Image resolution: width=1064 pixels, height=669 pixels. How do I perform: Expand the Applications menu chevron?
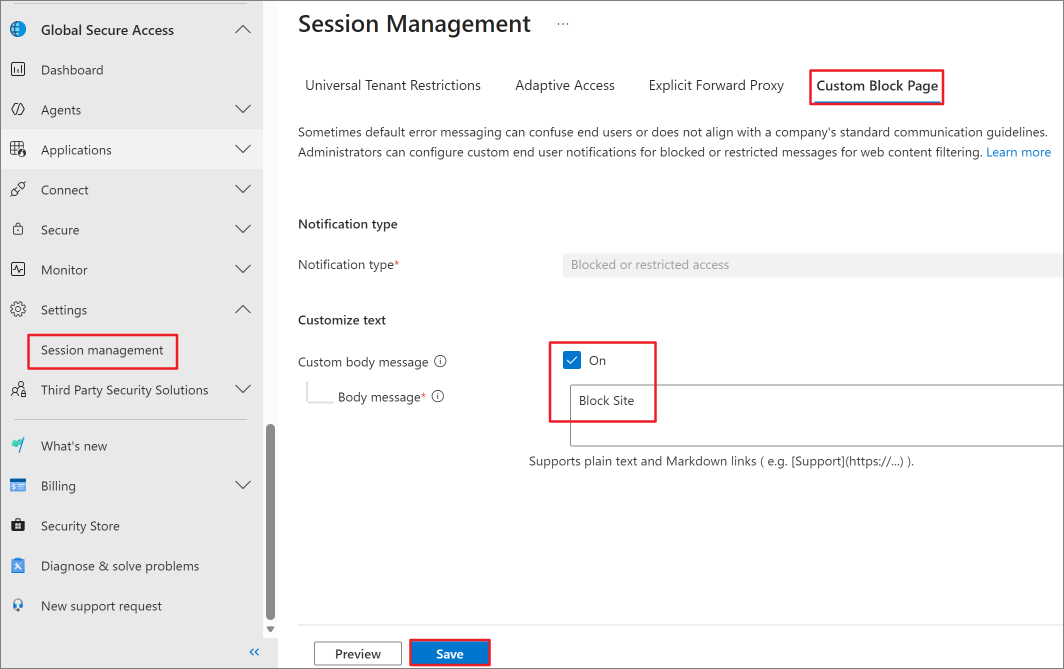242,149
